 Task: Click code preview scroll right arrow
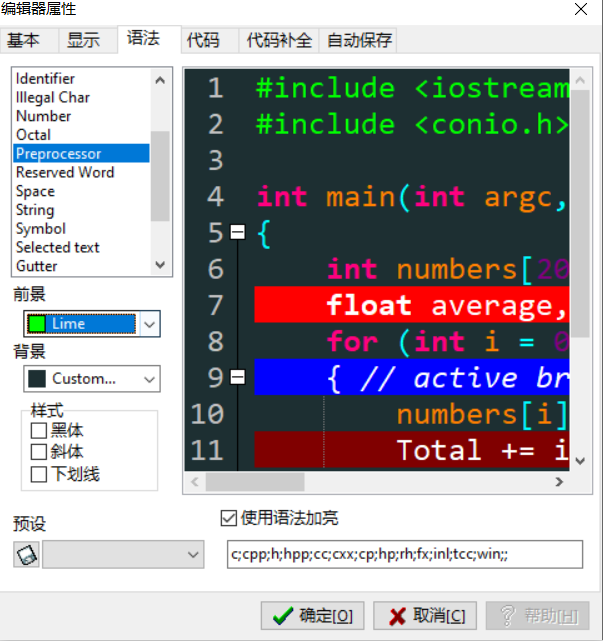click(559, 482)
